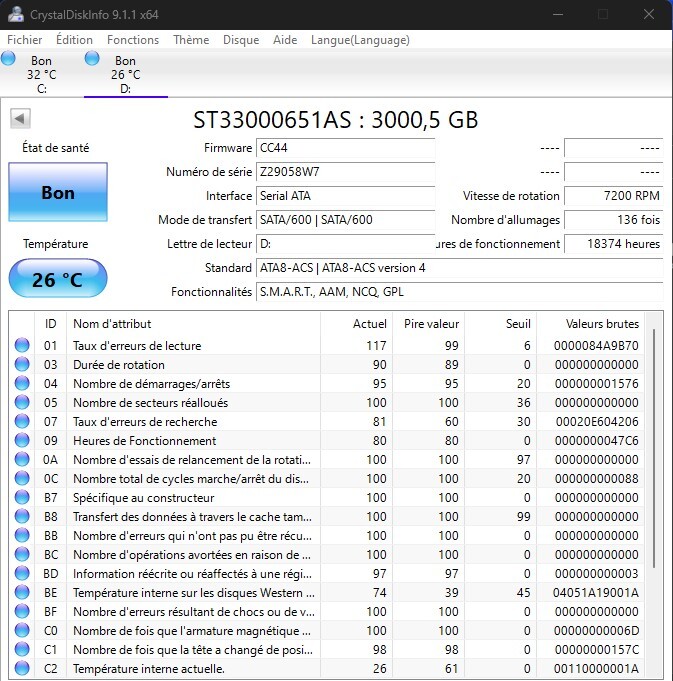Screen dimensions: 673x681
Task: Click the status orb of attribute 01
Action: [x=22, y=346]
